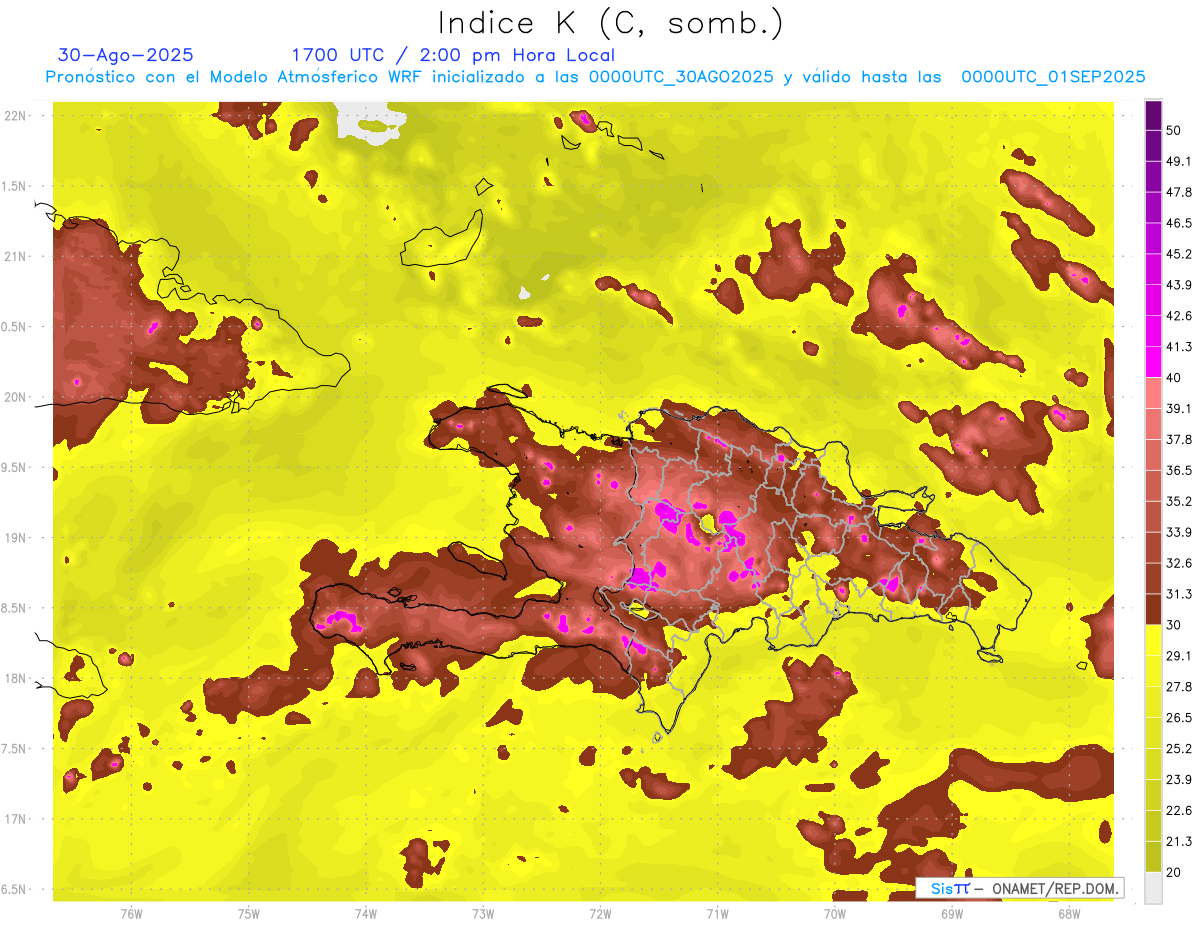The width and height of the screenshot is (1200, 927).
Task: Click the "23.9" color scale value
Action: [x=1179, y=780]
